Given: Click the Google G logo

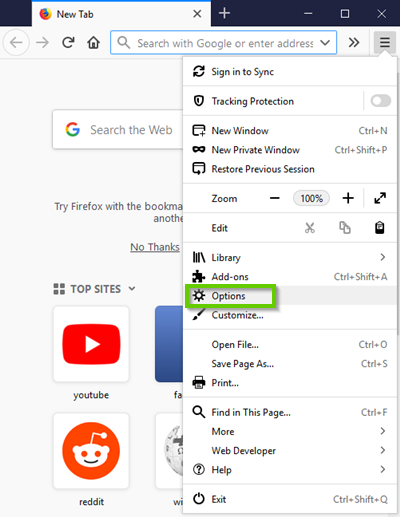Looking at the screenshot, I should (73, 129).
